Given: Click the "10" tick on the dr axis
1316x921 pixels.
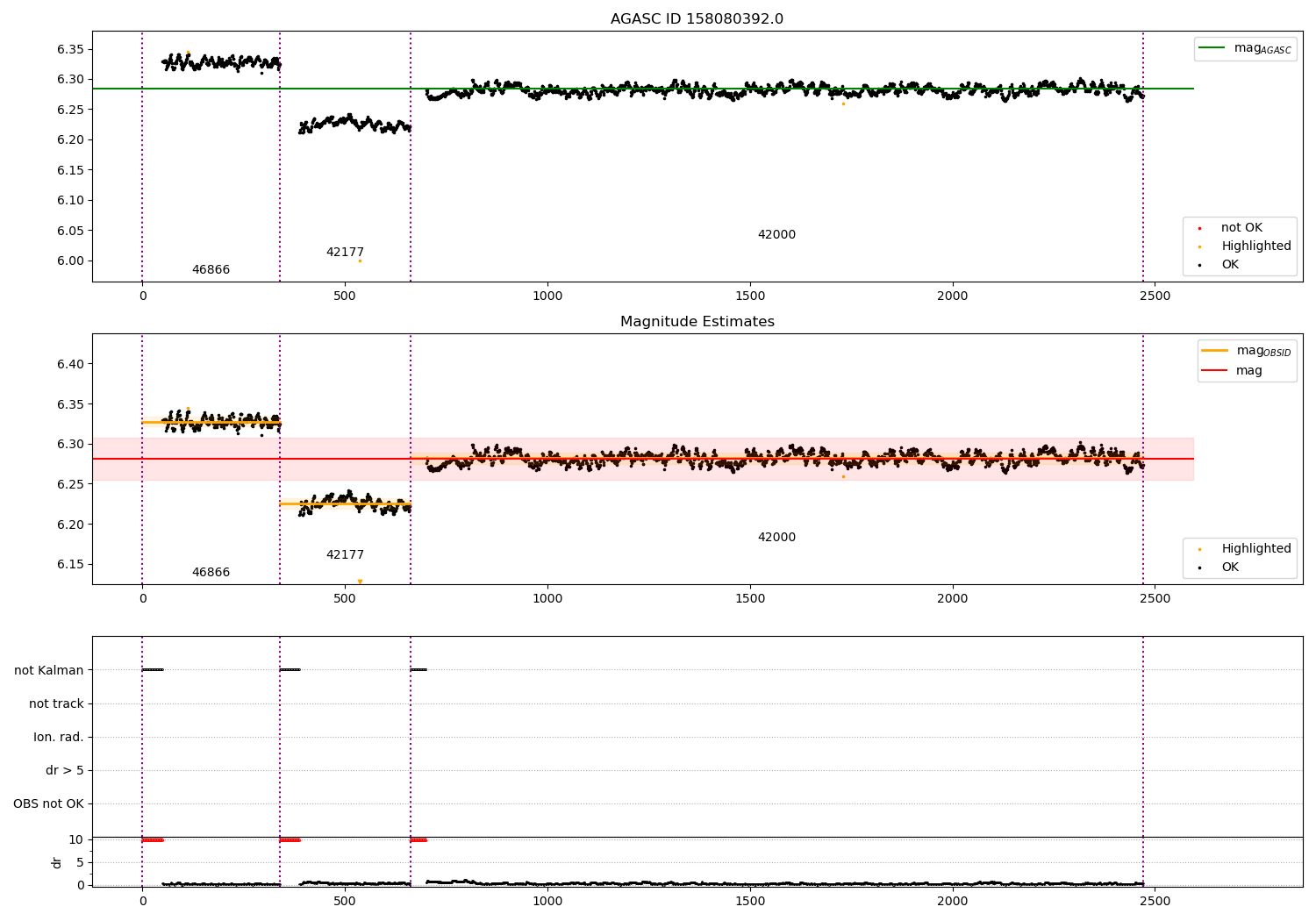Looking at the screenshot, I should pyautogui.click(x=76, y=840).
